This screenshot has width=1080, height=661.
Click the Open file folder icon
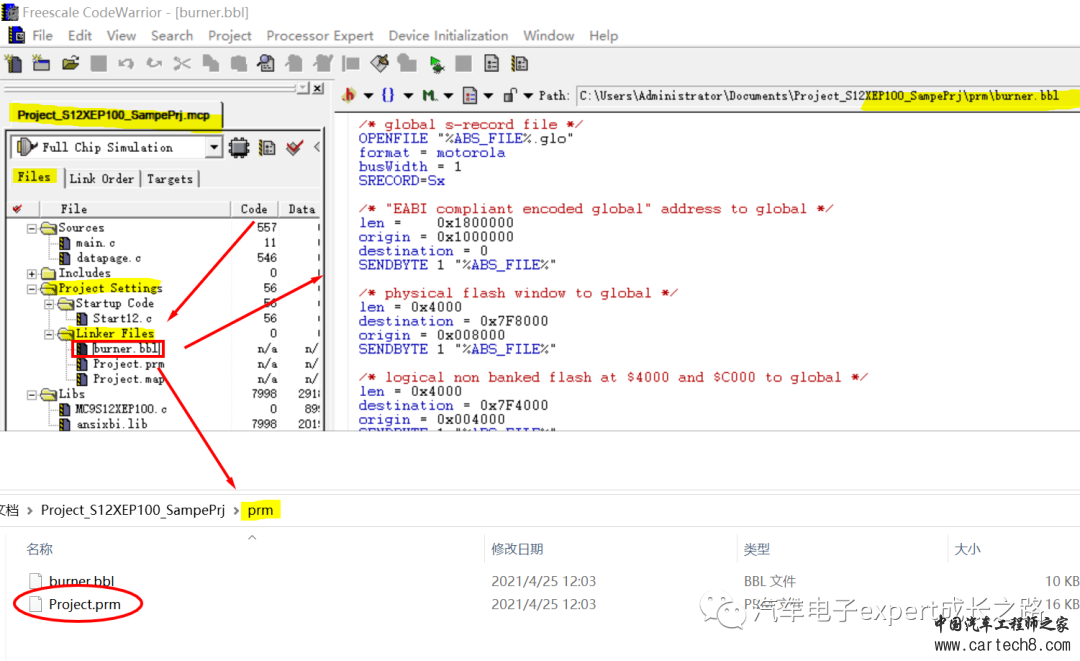point(70,64)
